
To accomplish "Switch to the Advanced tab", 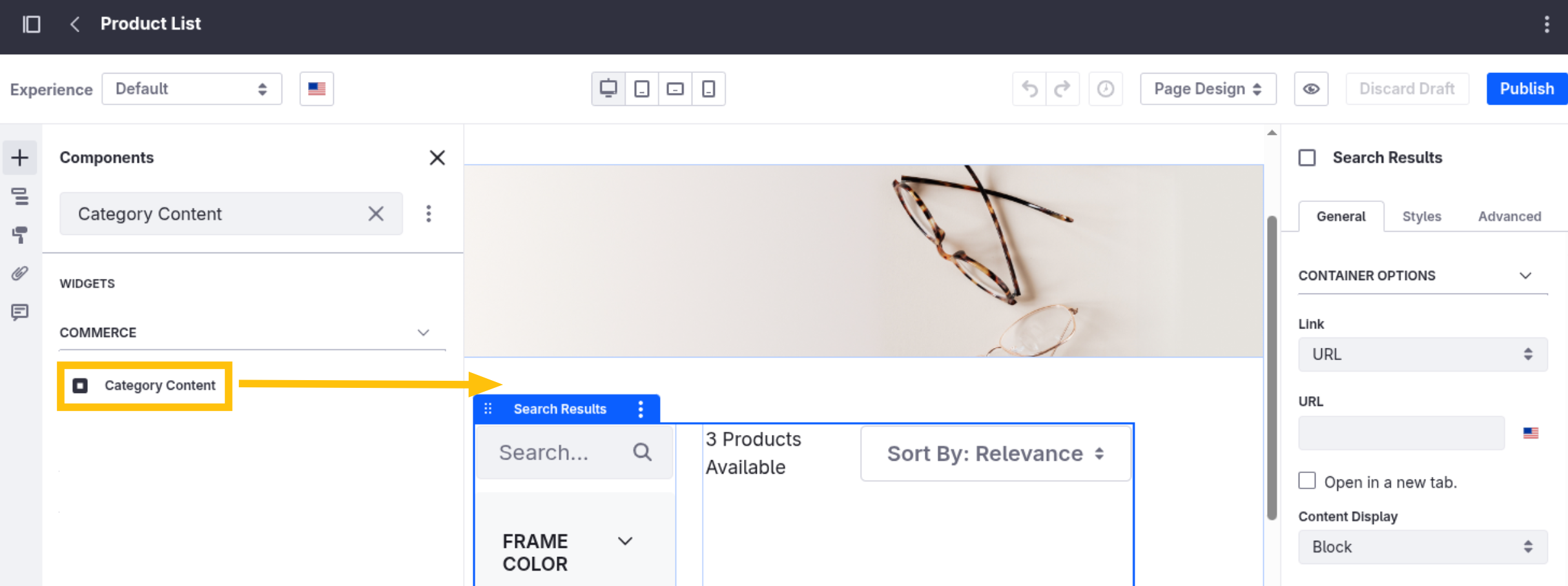I will click(x=1509, y=216).
